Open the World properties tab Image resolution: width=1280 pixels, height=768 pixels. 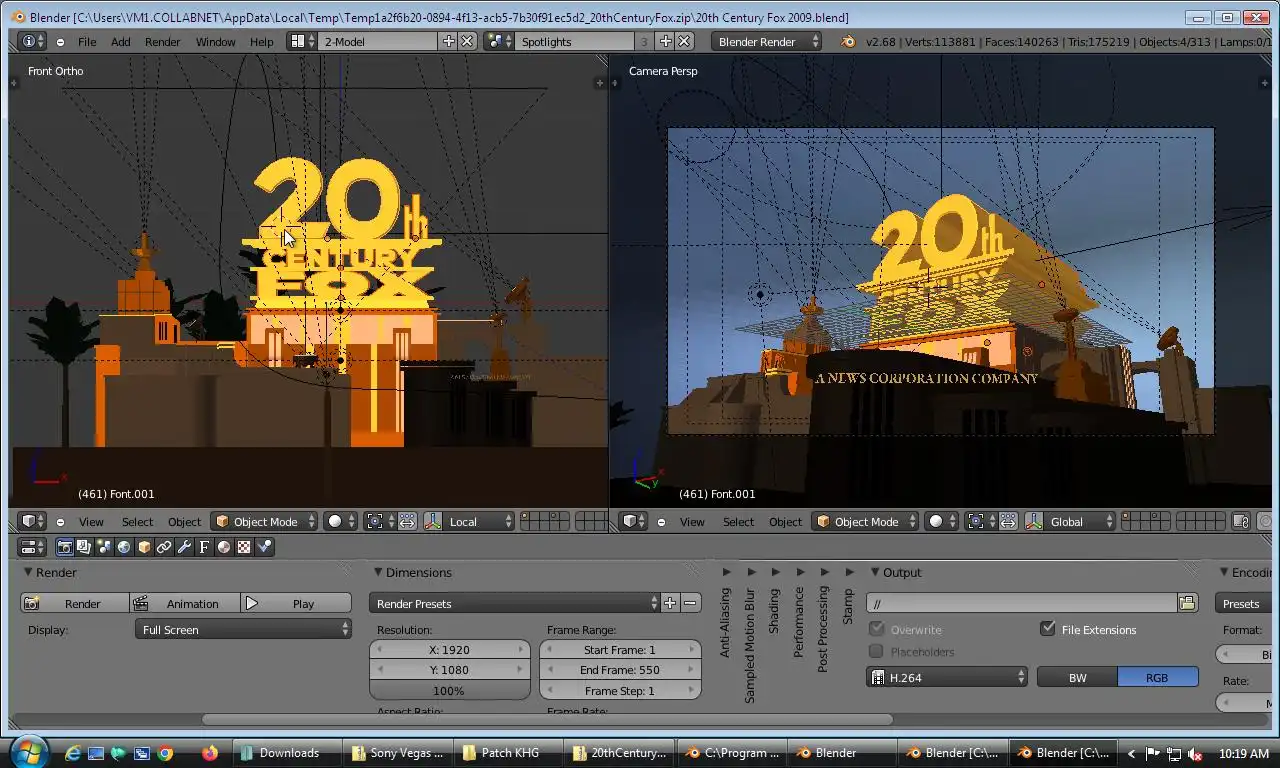point(124,547)
